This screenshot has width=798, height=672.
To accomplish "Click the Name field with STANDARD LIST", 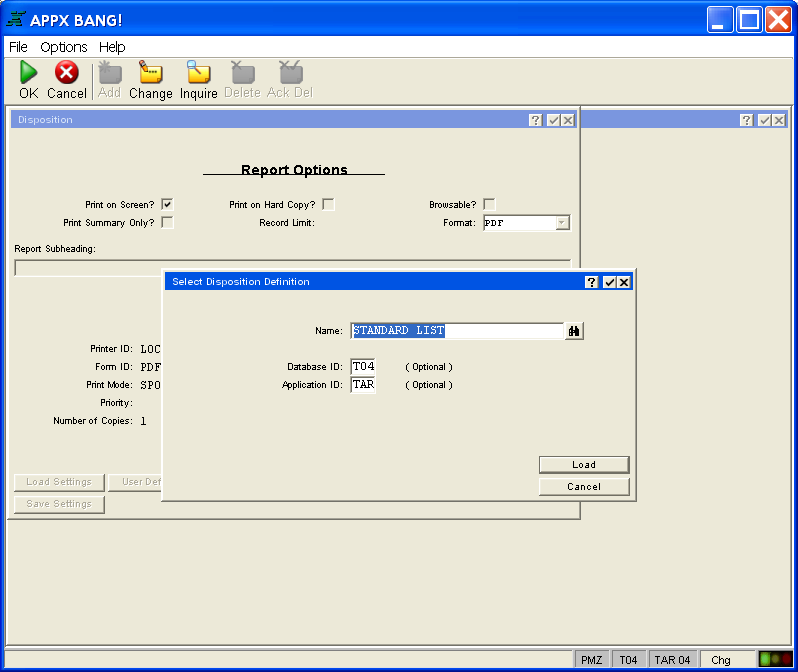I will (457, 331).
